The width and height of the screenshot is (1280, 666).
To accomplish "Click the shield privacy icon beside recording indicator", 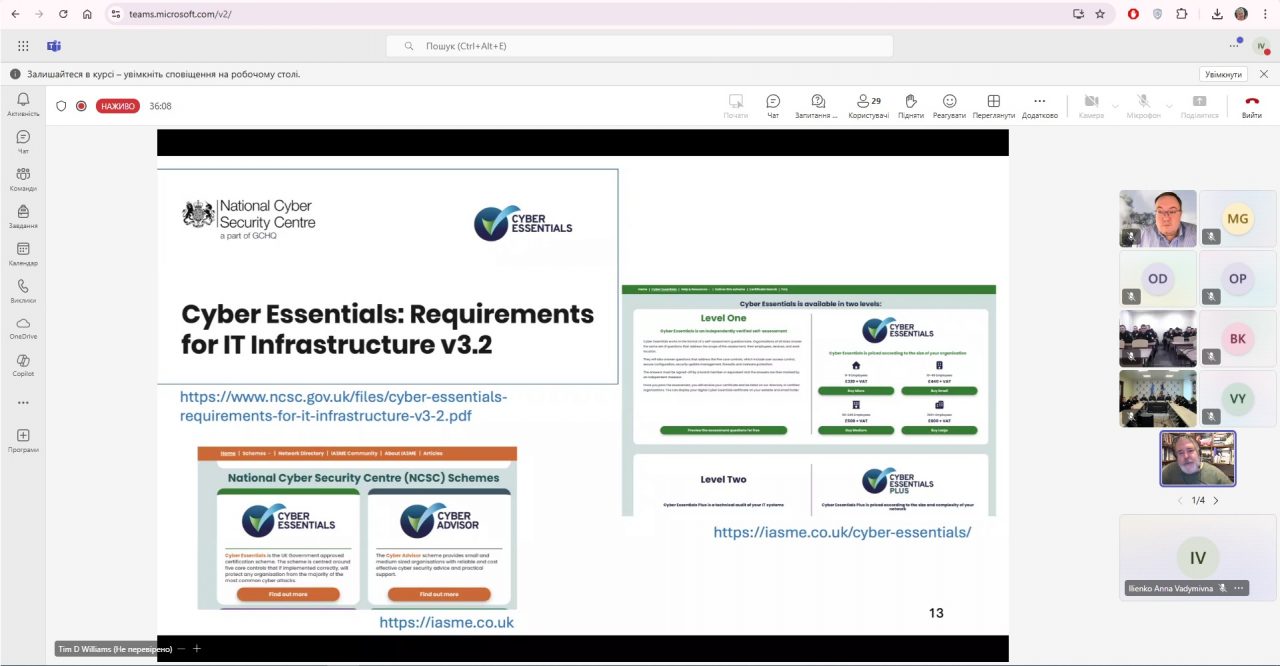I will pyautogui.click(x=61, y=106).
